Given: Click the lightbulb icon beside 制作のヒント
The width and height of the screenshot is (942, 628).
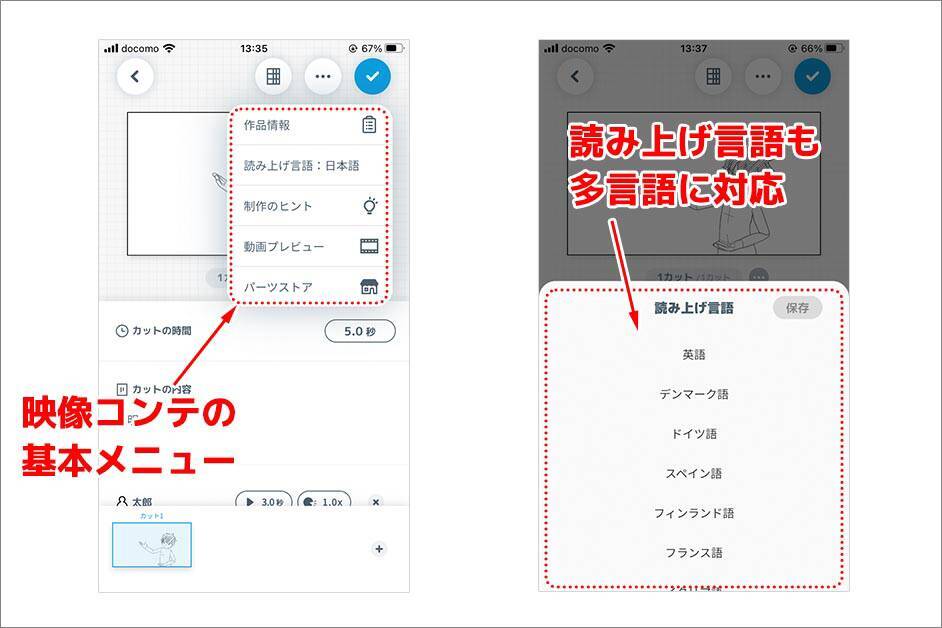Looking at the screenshot, I should click(370, 206).
